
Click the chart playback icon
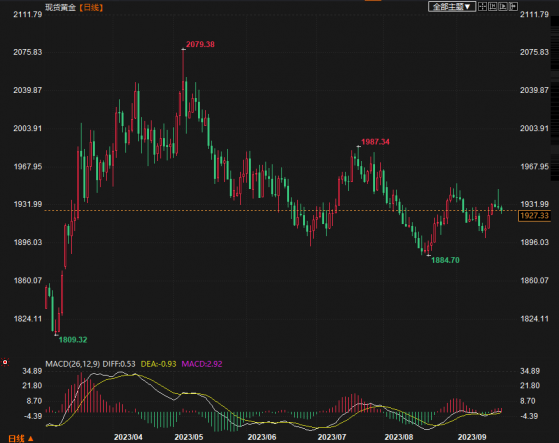(x=503, y=6)
